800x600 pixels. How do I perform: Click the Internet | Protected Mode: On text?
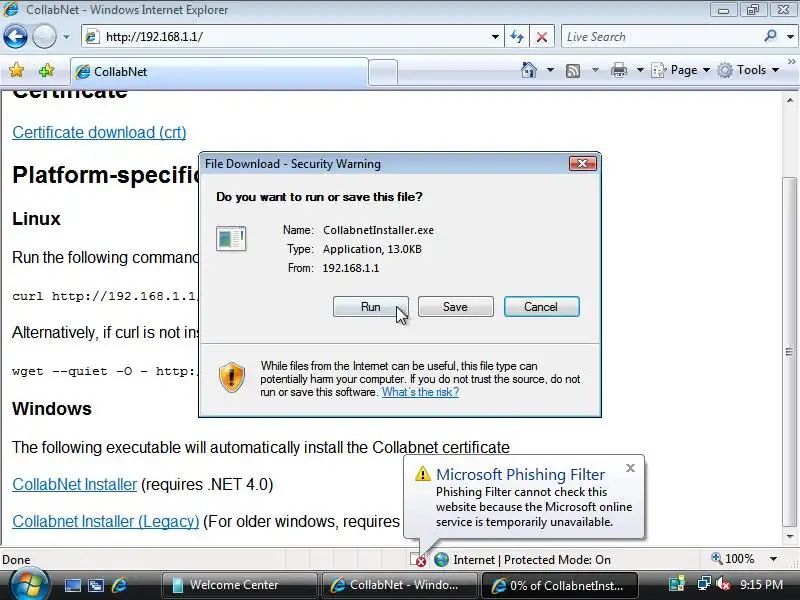(x=532, y=560)
